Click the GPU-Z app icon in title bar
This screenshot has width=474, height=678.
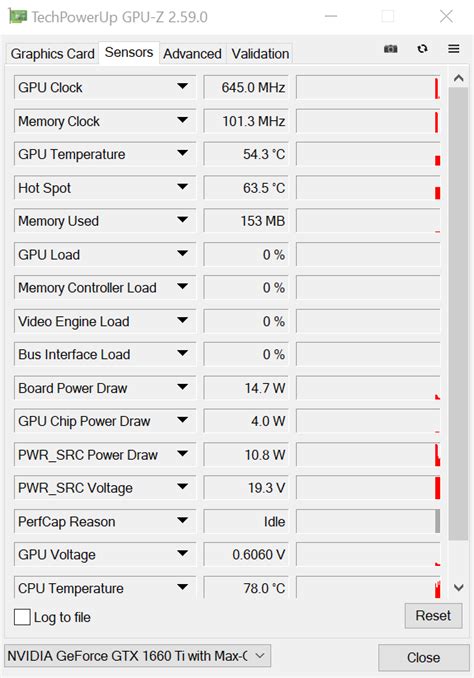18,17
